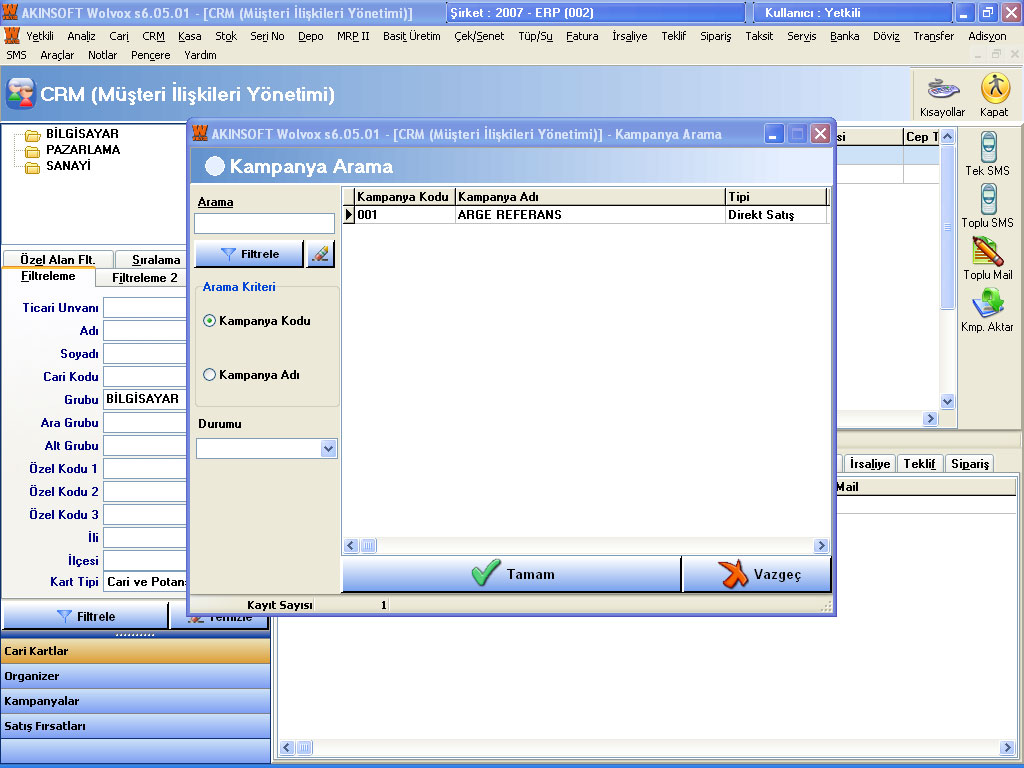The height and width of the screenshot is (768, 1024).
Task: Click the bottom panel right scroll arrow
Action: point(1007,747)
